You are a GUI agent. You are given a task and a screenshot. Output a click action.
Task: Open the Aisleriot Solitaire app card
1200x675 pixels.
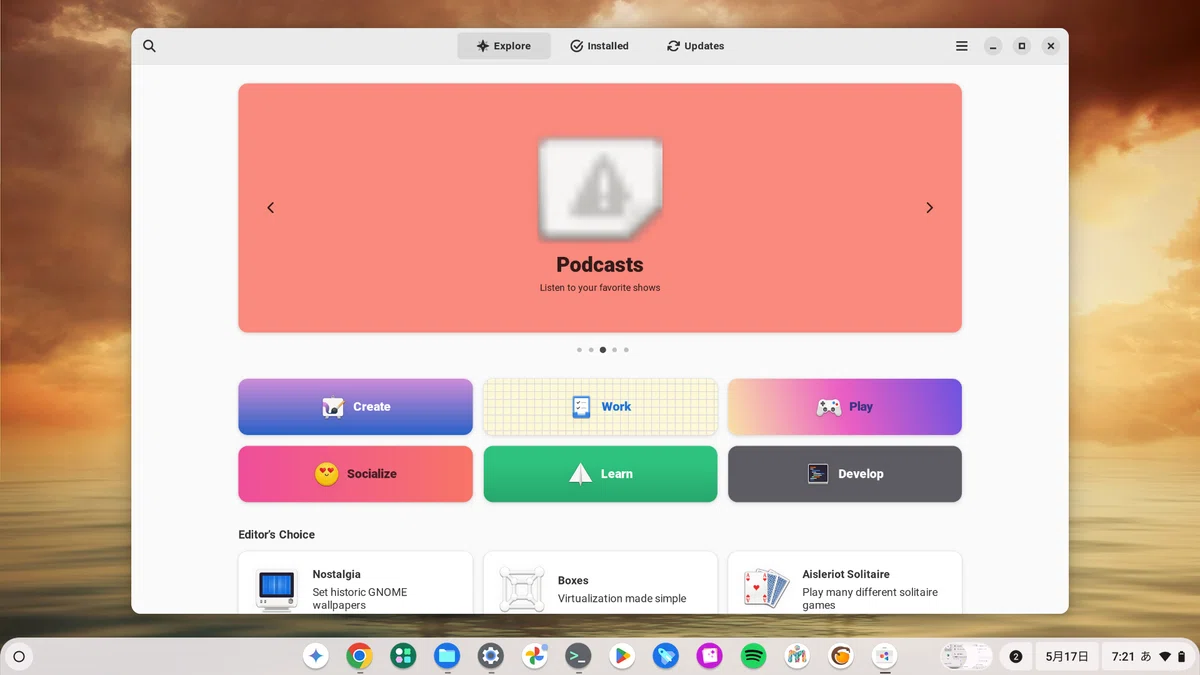pyautogui.click(x=845, y=583)
